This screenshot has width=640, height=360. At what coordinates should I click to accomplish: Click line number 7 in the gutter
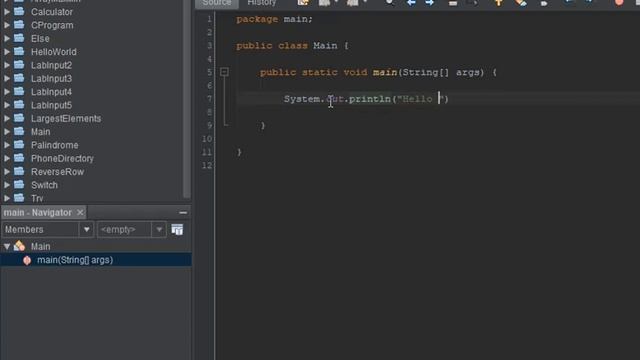point(209,99)
